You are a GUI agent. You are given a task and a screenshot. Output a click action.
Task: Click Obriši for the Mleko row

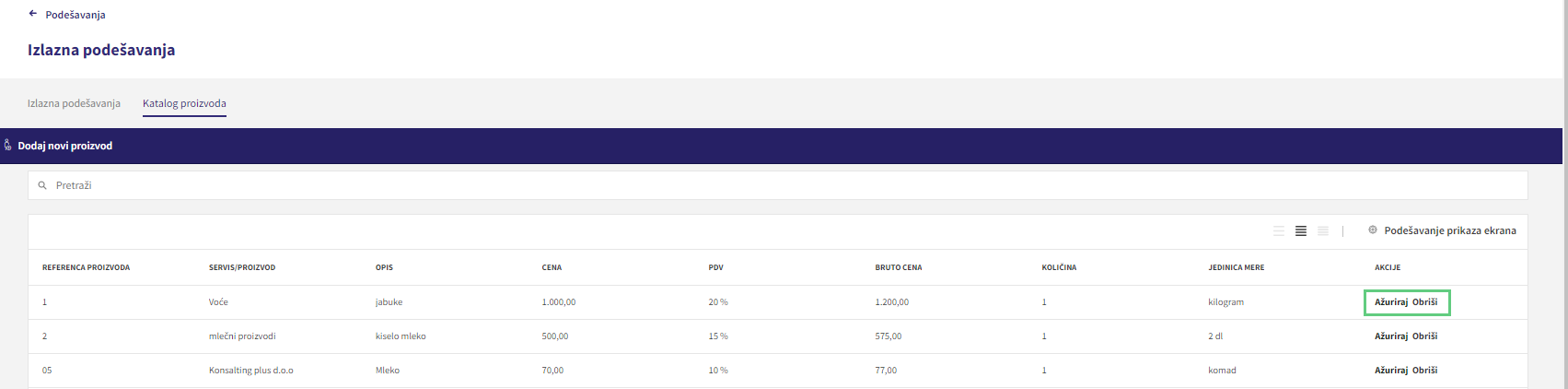pyautogui.click(x=1424, y=371)
